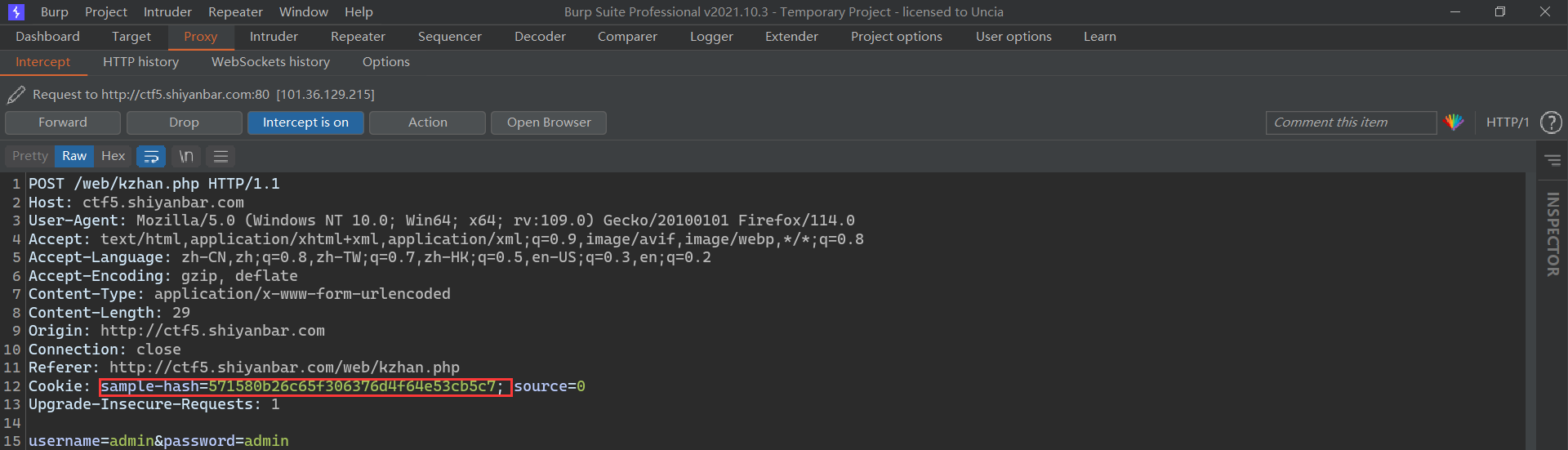Screen dimensions: 1568x450
Task: Open the Logger tab
Action: (711, 37)
